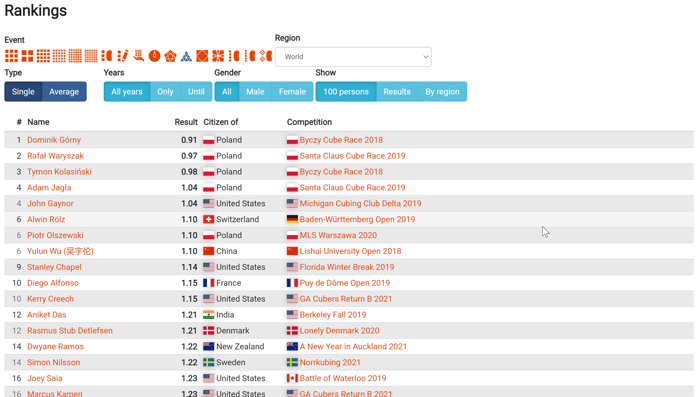This screenshot has width=700, height=397.
Task: Choose the Until year filter
Action: point(196,92)
